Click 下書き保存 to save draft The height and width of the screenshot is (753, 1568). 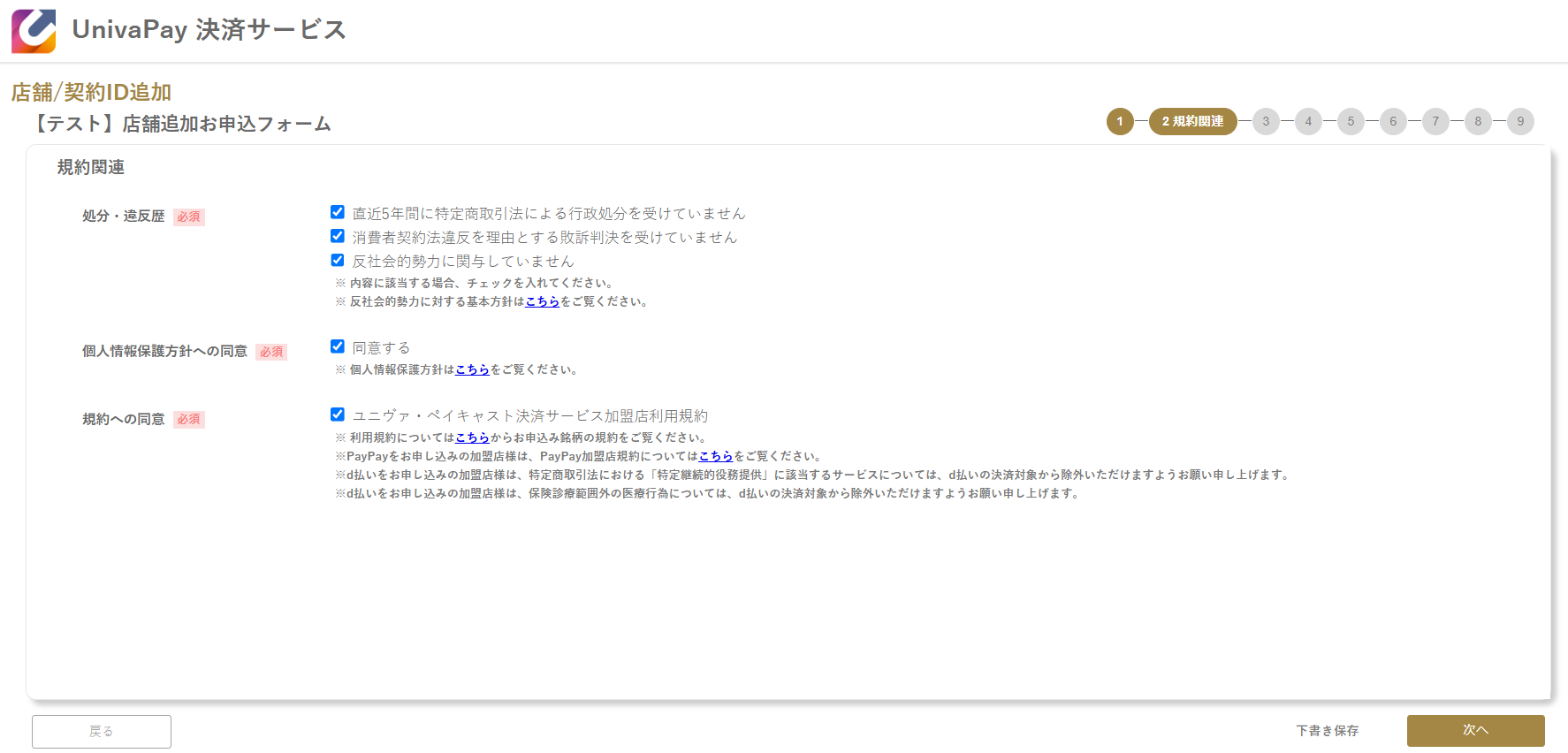1328,731
